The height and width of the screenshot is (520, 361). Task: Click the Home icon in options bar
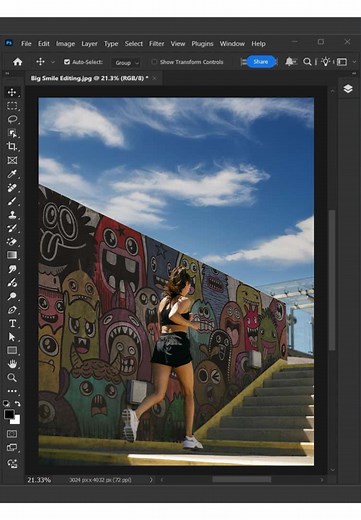click(x=17, y=62)
